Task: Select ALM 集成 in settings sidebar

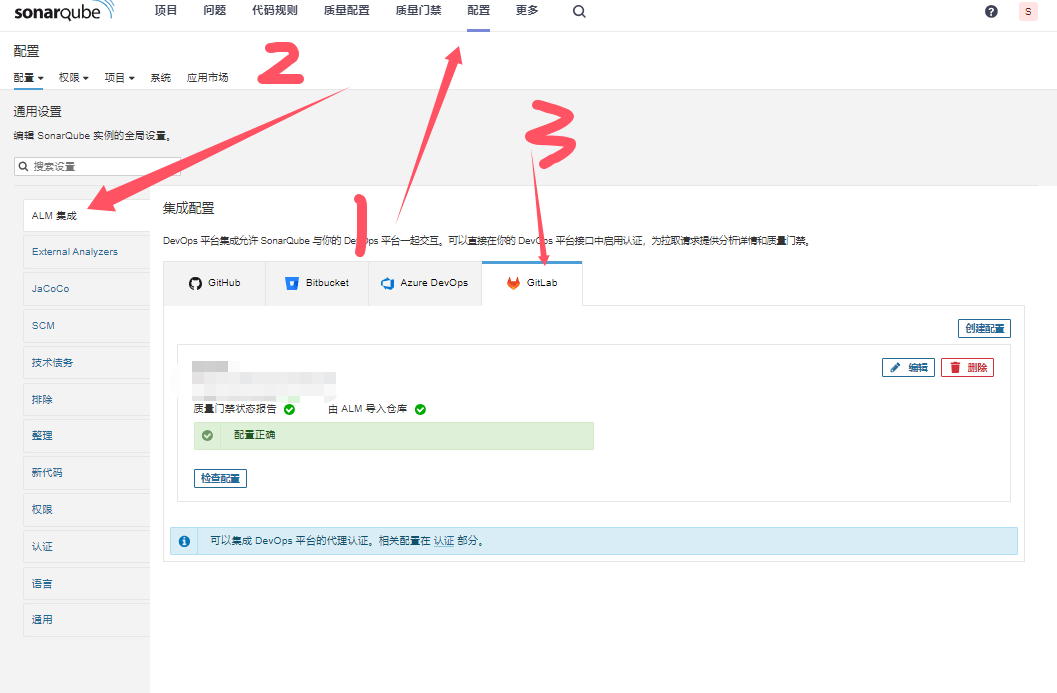Action: 87,216
